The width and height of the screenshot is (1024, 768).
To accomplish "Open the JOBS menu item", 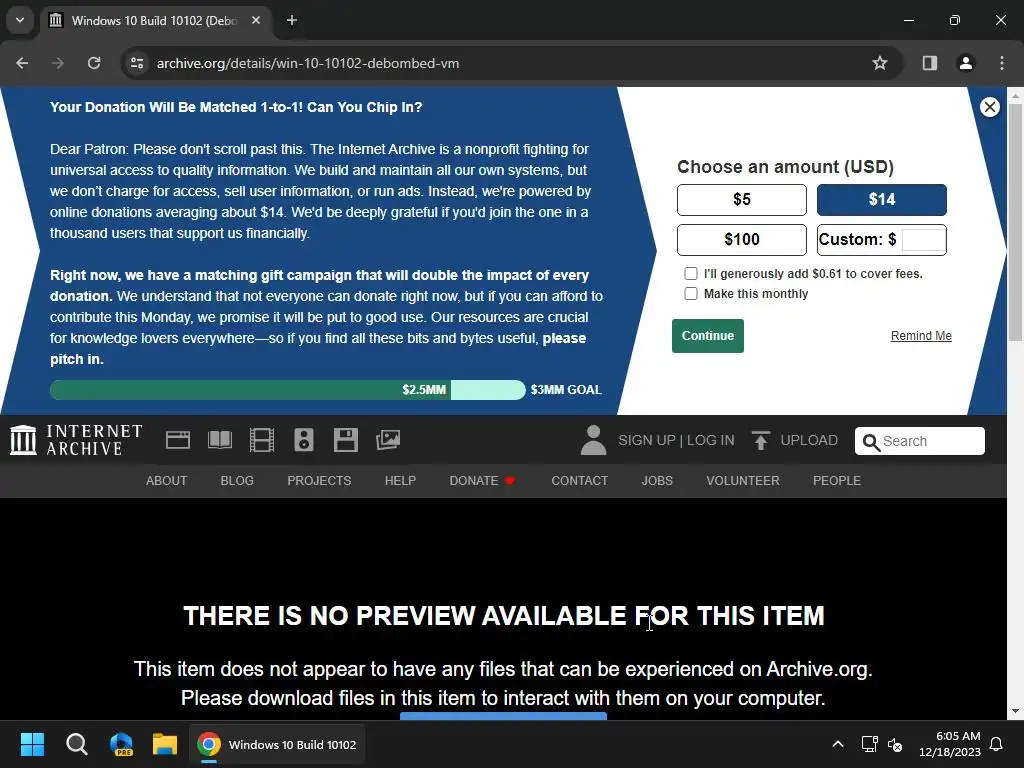I will [x=657, y=481].
